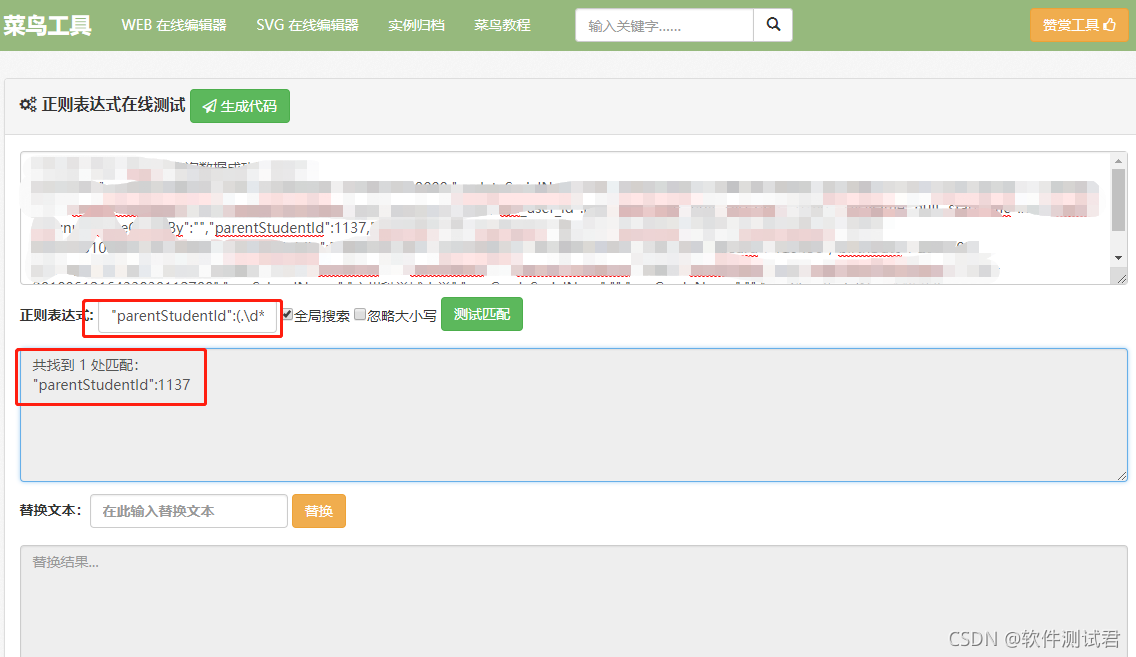The width and height of the screenshot is (1136, 657).
Task: Click the magnifier search icon button
Action: click(x=773, y=25)
